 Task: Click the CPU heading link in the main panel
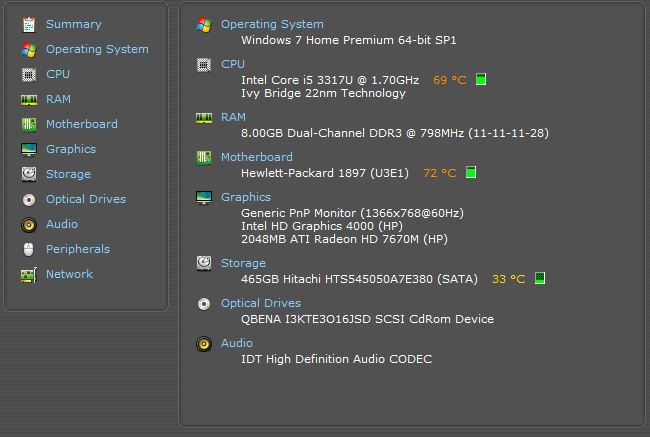tap(233, 64)
